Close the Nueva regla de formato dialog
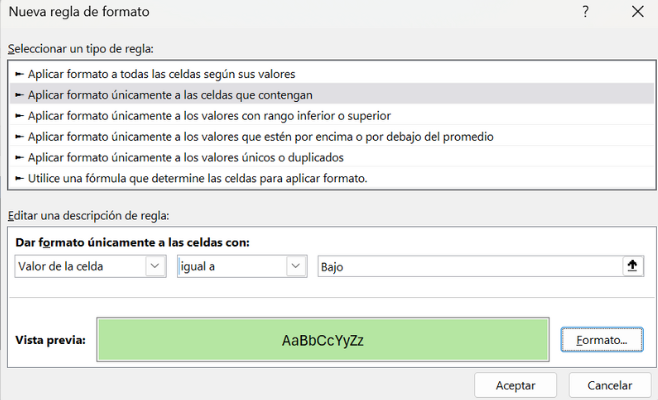 click(x=637, y=12)
